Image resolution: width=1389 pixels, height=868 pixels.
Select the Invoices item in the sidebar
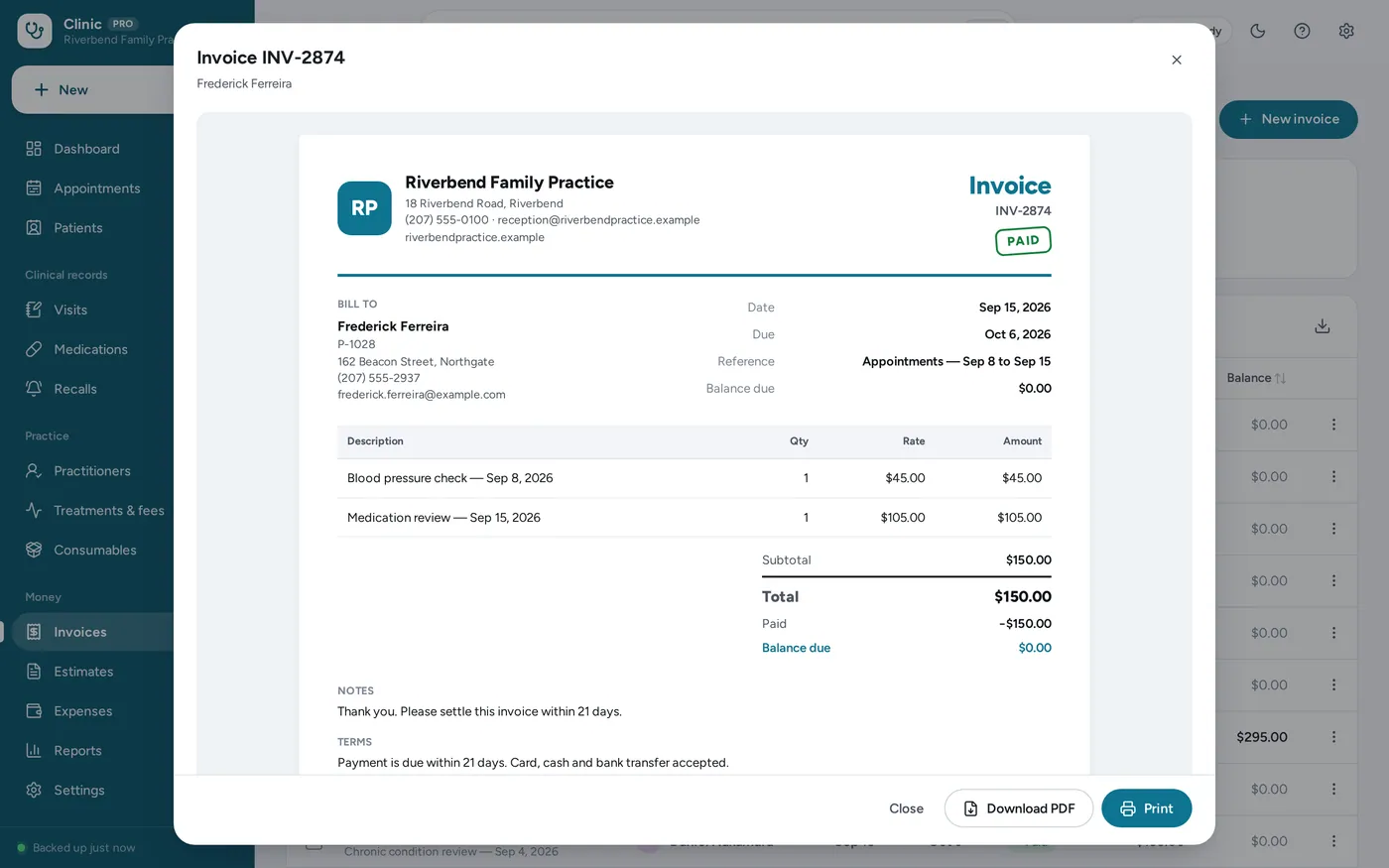92,632
